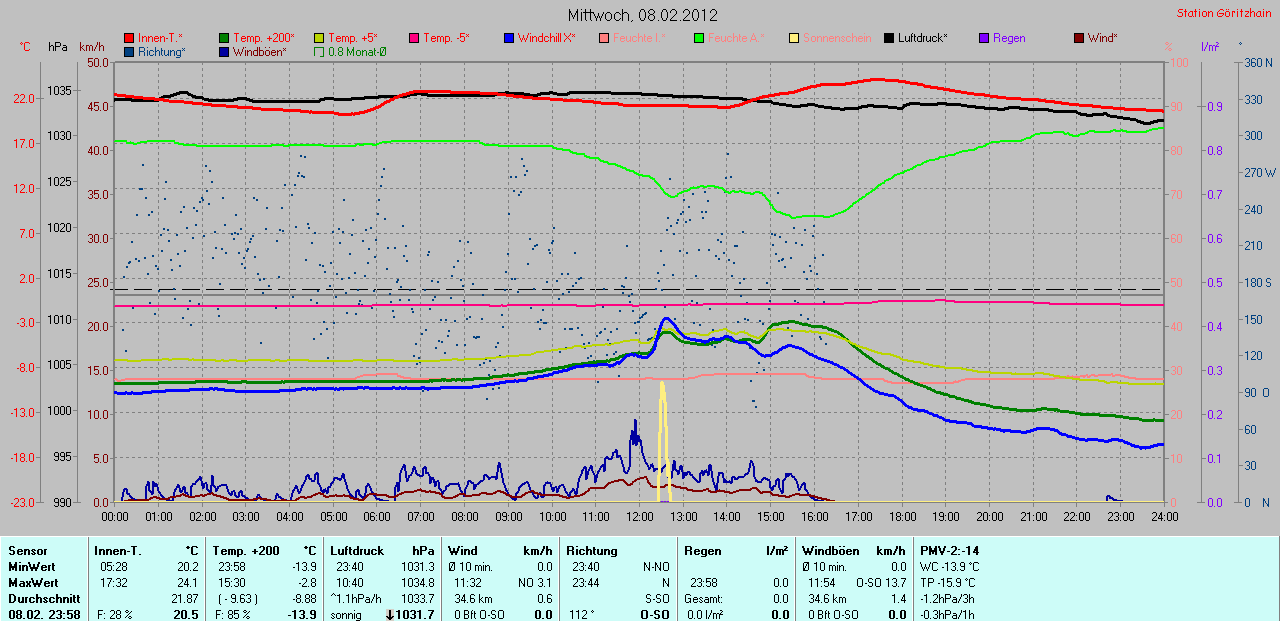Click the Sensor table header
Screen dimensions: 1284x621
[x=26, y=550]
